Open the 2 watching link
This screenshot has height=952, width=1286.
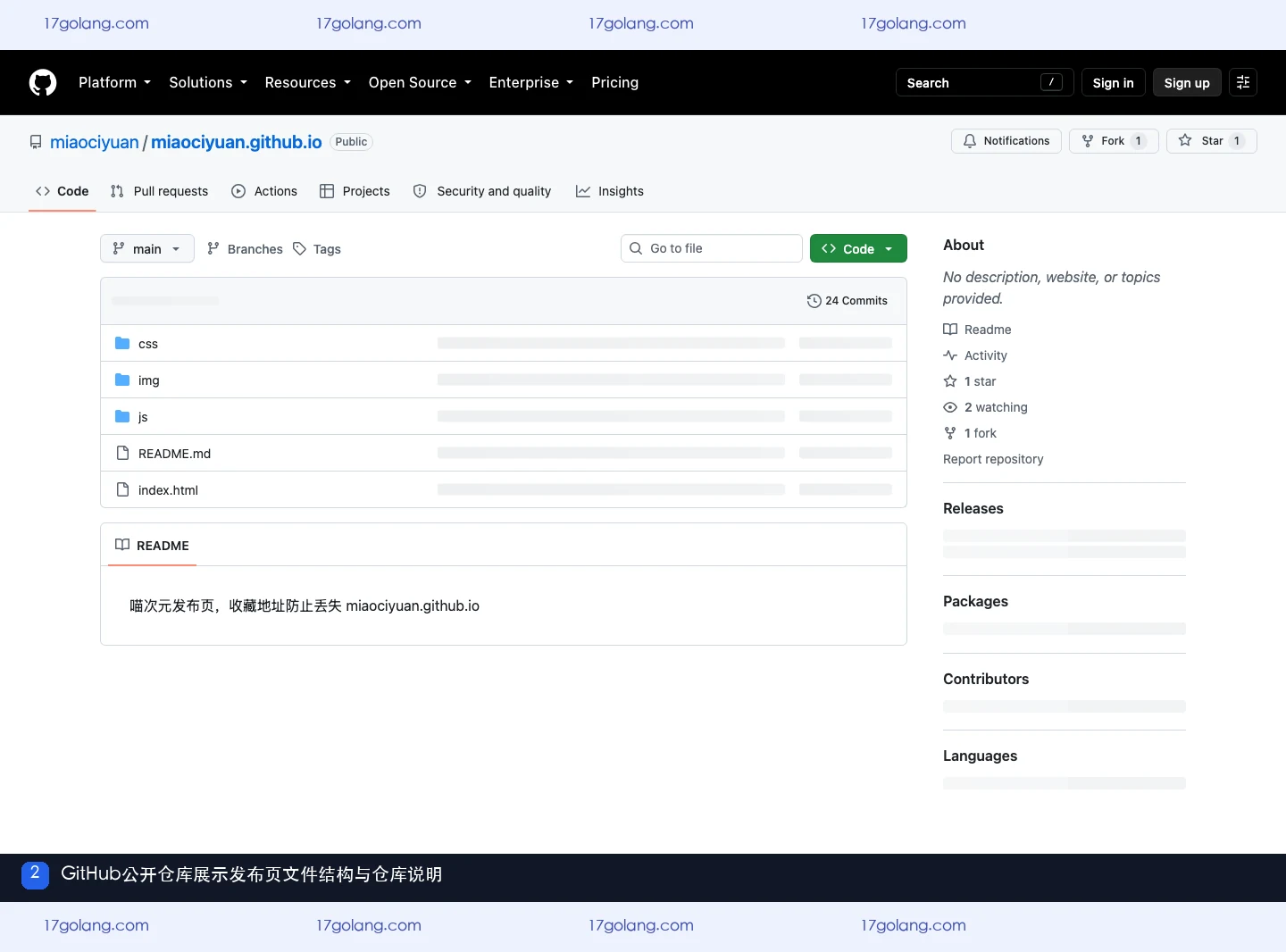(x=986, y=407)
